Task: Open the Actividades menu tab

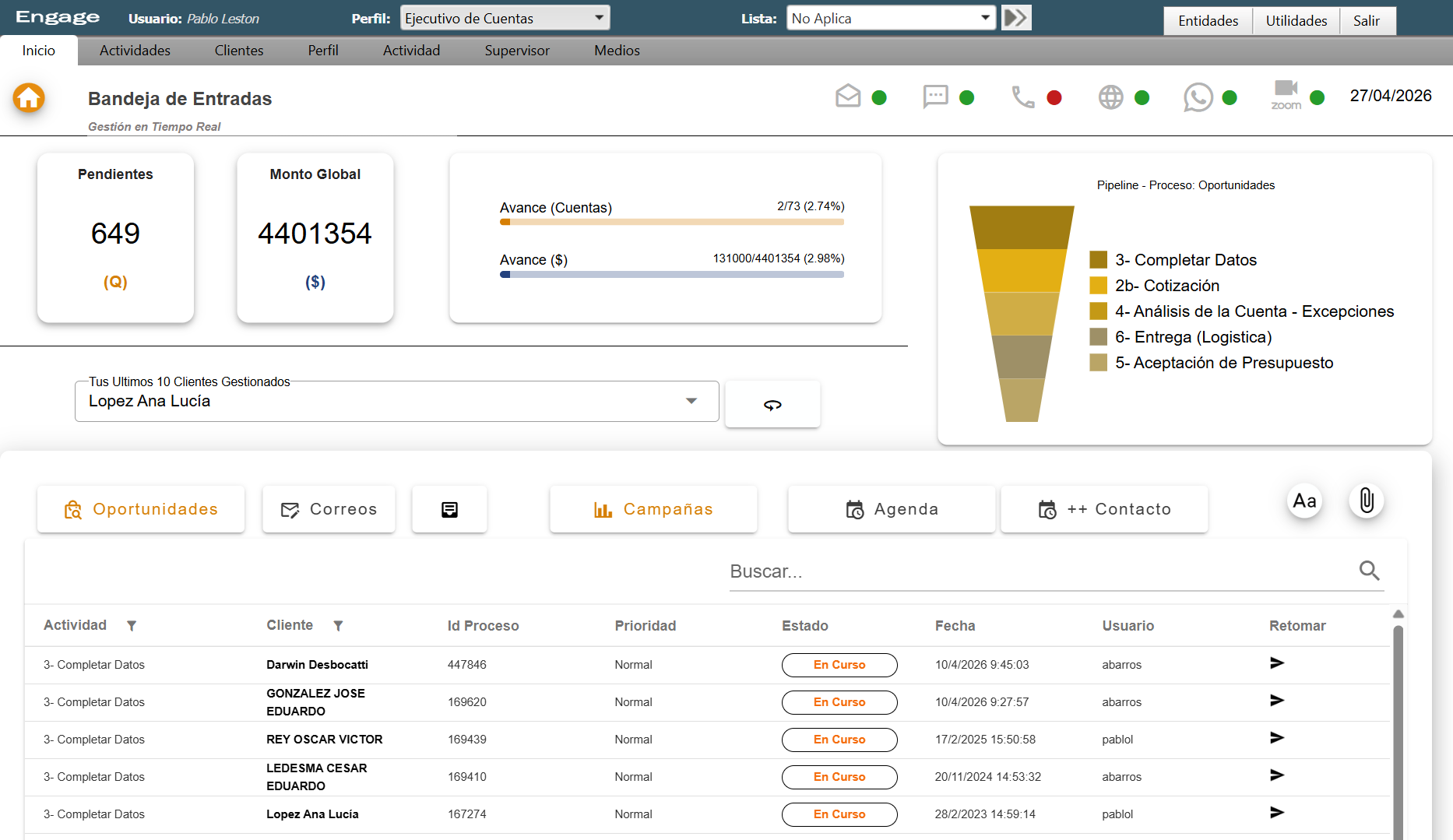Action: (x=135, y=51)
